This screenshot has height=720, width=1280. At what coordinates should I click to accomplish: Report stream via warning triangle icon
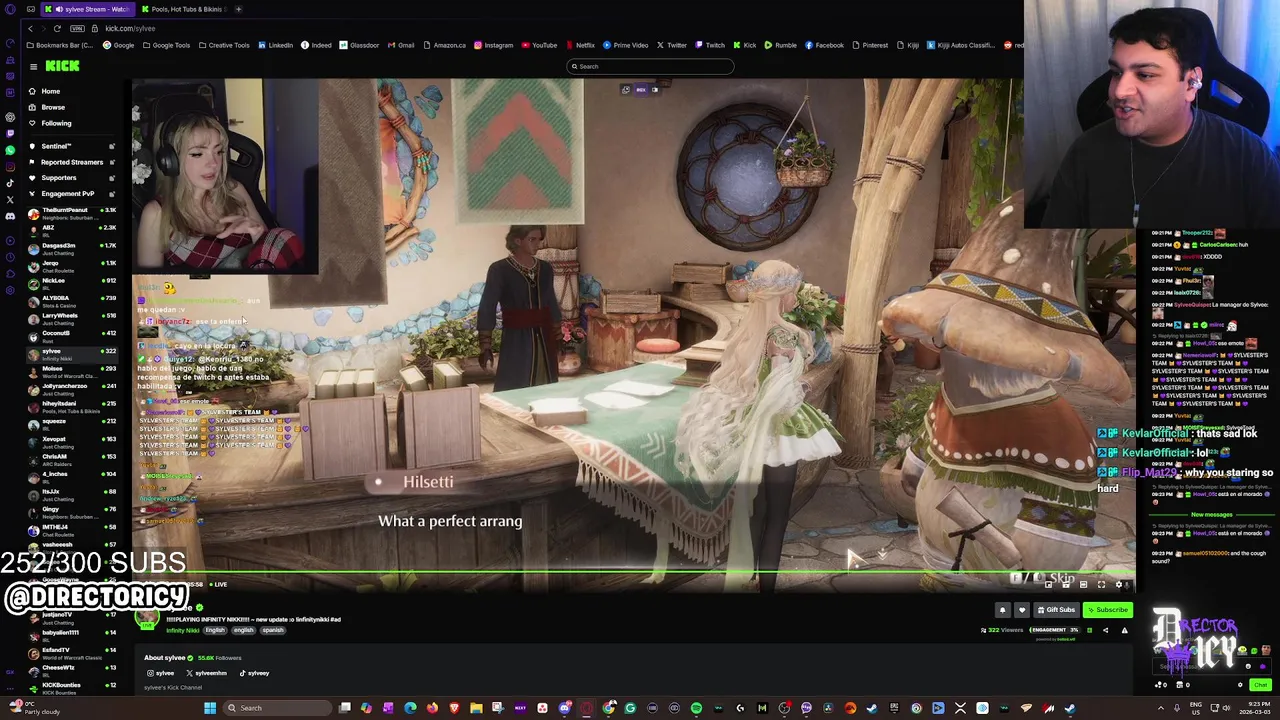coord(1124,630)
